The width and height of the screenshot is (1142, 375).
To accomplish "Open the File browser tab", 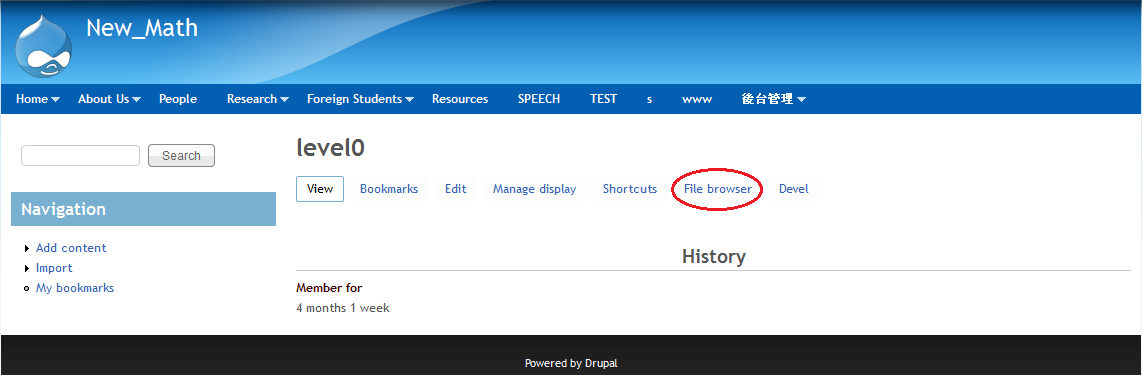I will (x=718, y=189).
